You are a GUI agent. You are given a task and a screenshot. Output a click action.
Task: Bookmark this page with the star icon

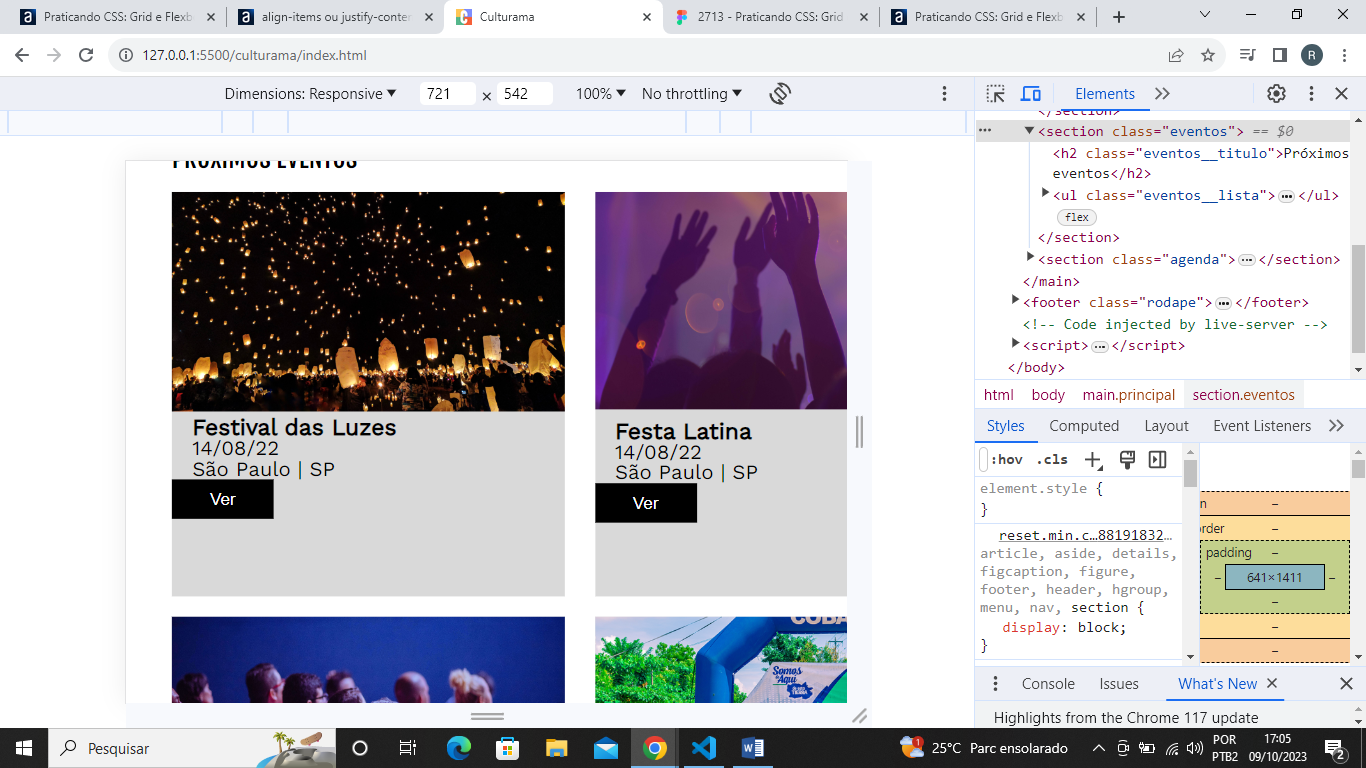pos(1208,55)
